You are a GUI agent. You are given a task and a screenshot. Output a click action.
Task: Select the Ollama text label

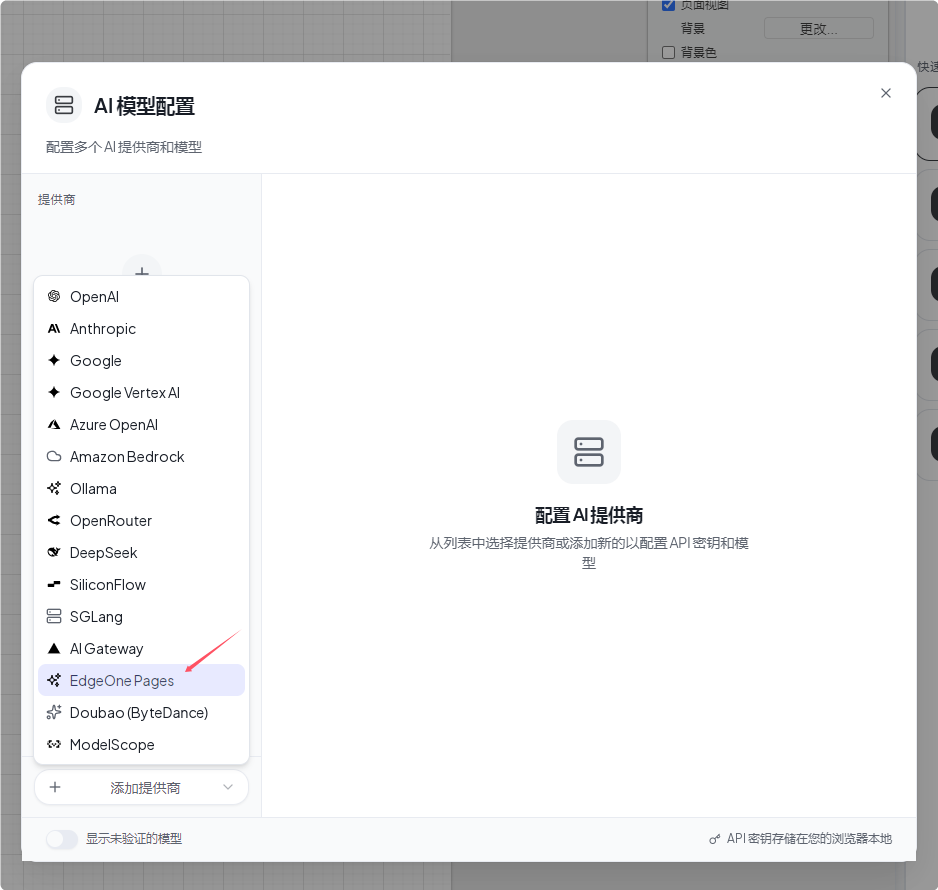pyautogui.click(x=93, y=489)
